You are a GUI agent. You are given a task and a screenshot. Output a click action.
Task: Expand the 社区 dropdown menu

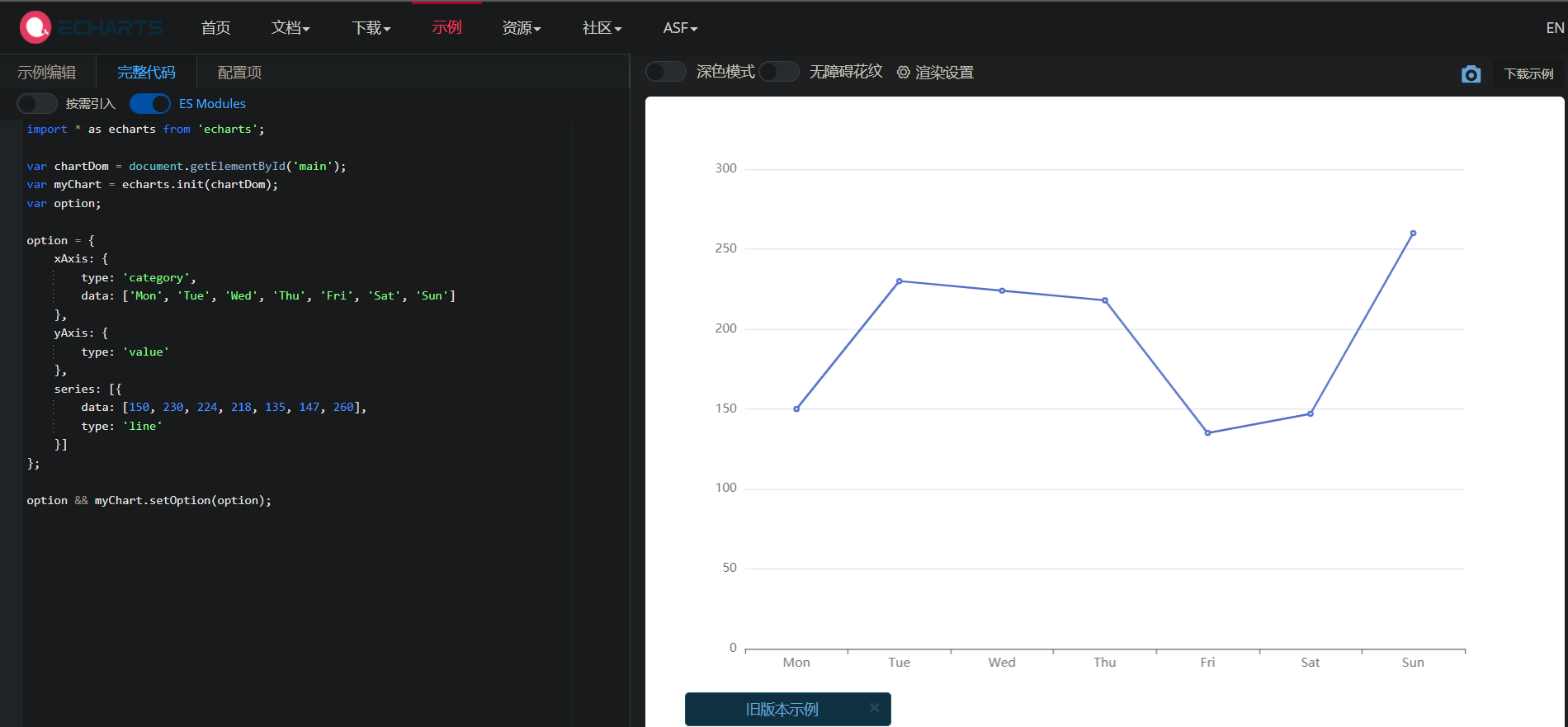point(602,28)
